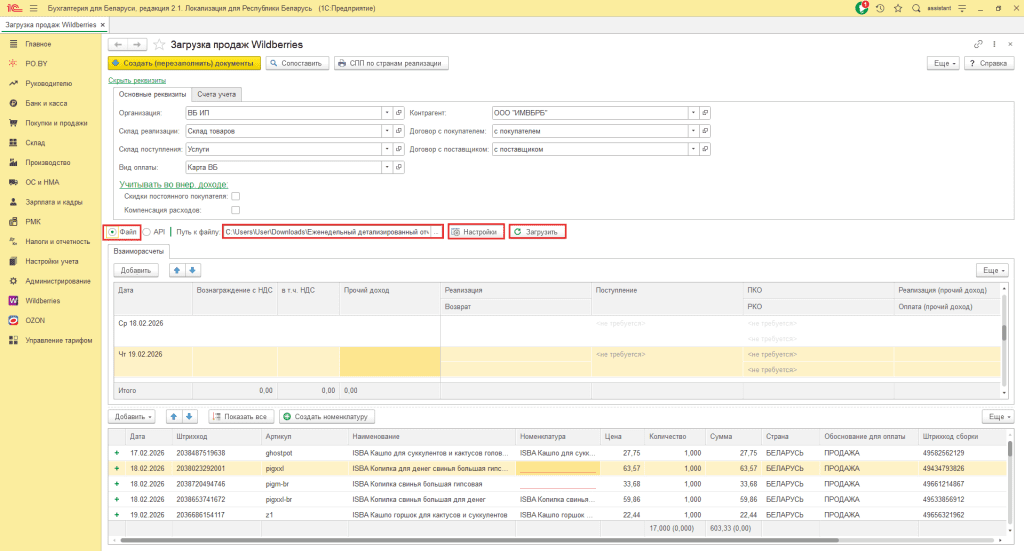Expand the Вид оплаты dropdown

[387, 167]
